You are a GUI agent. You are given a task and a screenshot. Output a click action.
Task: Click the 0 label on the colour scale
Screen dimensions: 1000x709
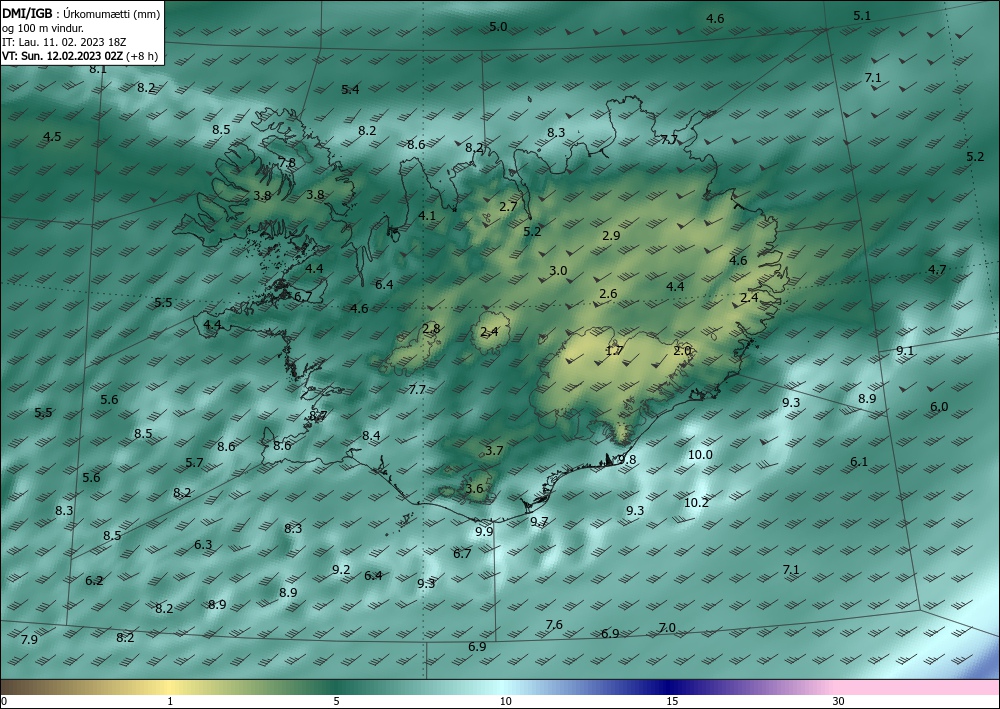coord(4,702)
